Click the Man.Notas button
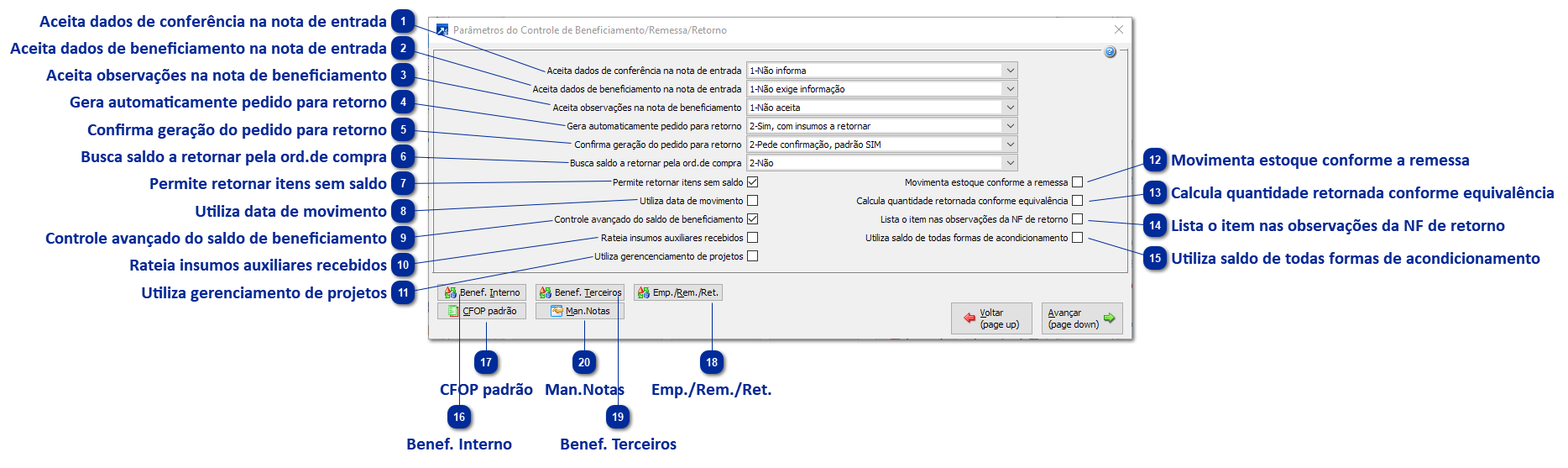 pyautogui.click(x=580, y=311)
